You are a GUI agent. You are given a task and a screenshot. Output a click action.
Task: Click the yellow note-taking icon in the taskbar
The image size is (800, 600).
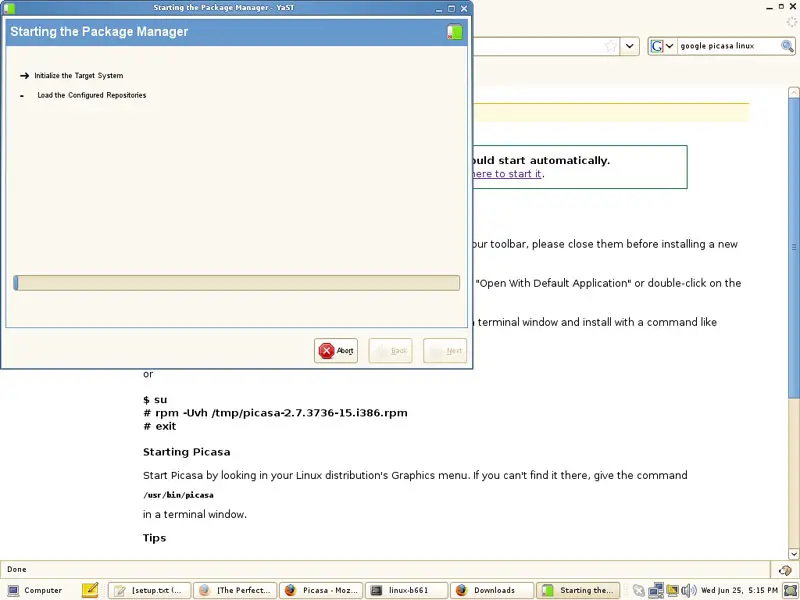point(90,590)
